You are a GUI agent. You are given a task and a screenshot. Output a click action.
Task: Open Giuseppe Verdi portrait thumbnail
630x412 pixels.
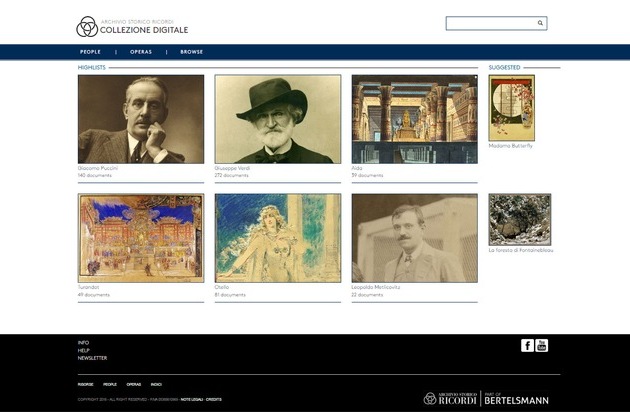coord(277,119)
